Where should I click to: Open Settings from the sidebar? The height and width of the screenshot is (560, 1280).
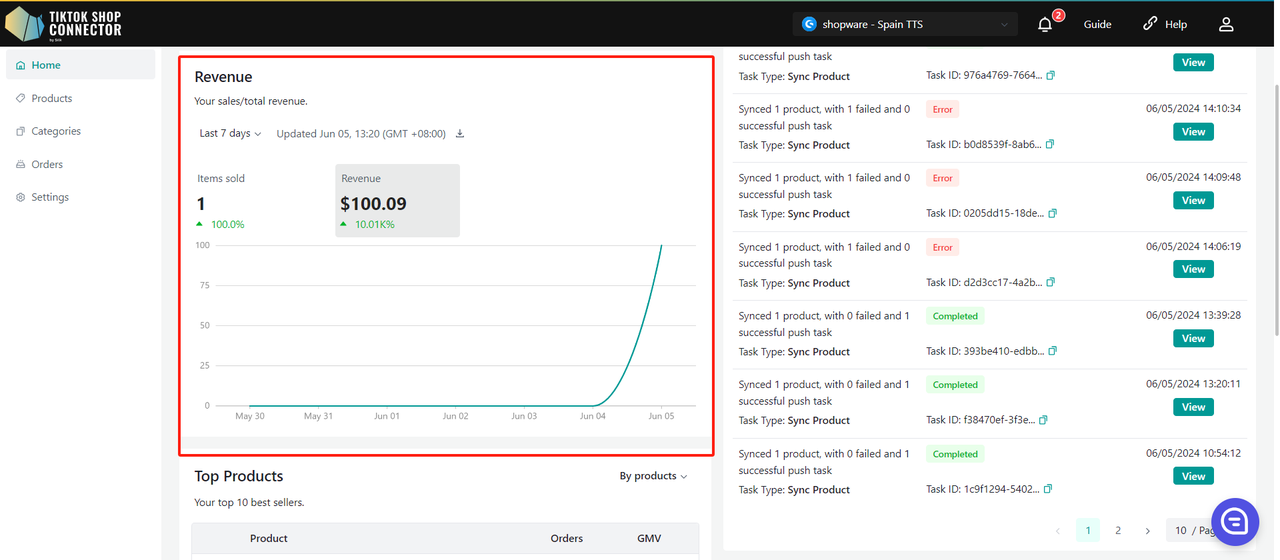click(x=50, y=197)
